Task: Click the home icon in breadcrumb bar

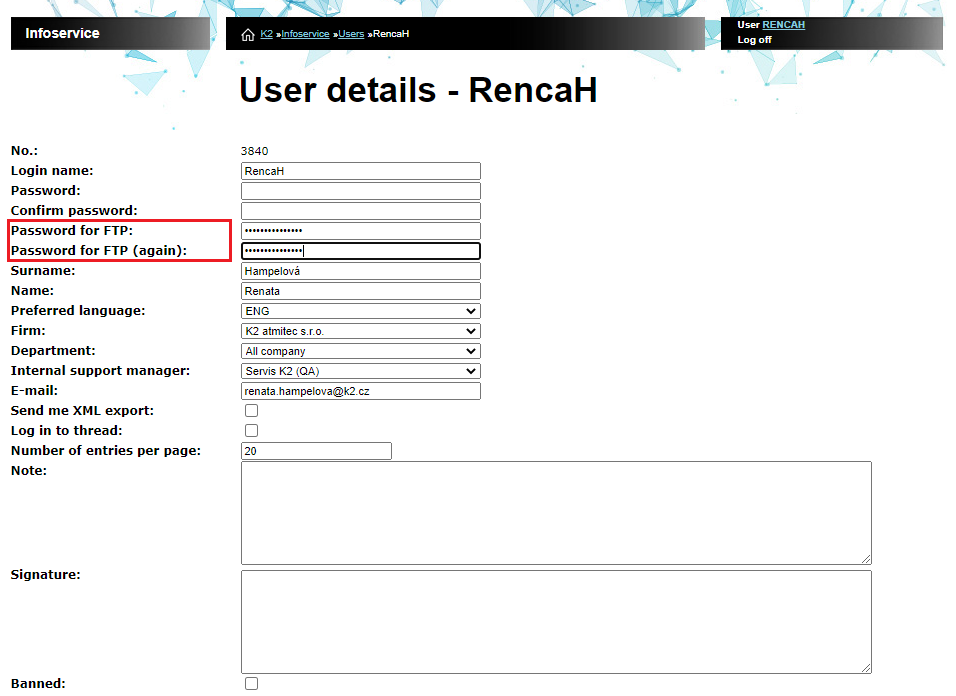Action: pyautogui.click(x=248, y=35)
